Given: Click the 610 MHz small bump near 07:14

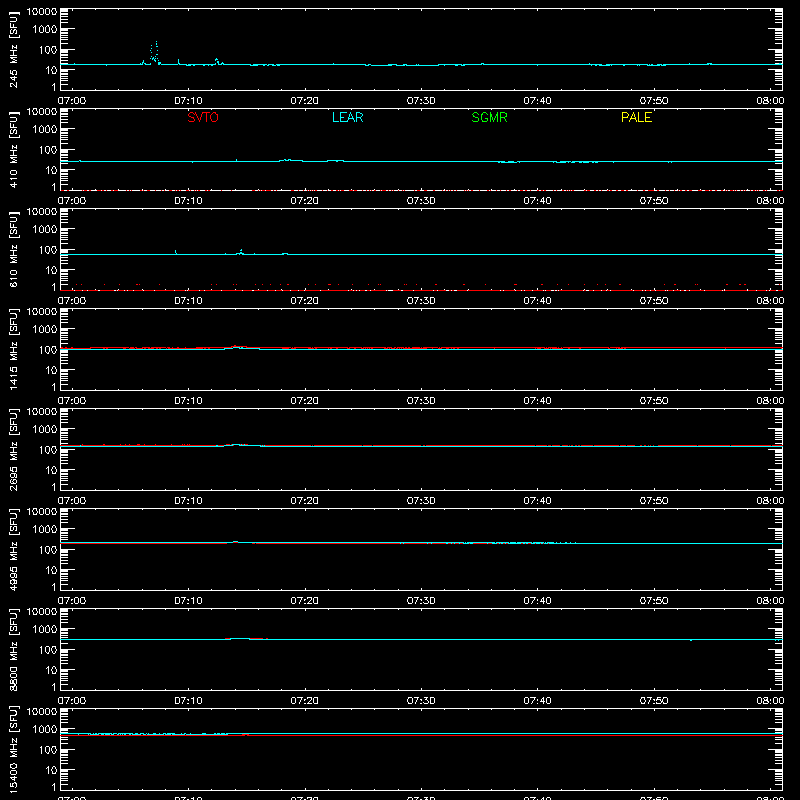Looking at the screenshot, I should tap(241, 252).
